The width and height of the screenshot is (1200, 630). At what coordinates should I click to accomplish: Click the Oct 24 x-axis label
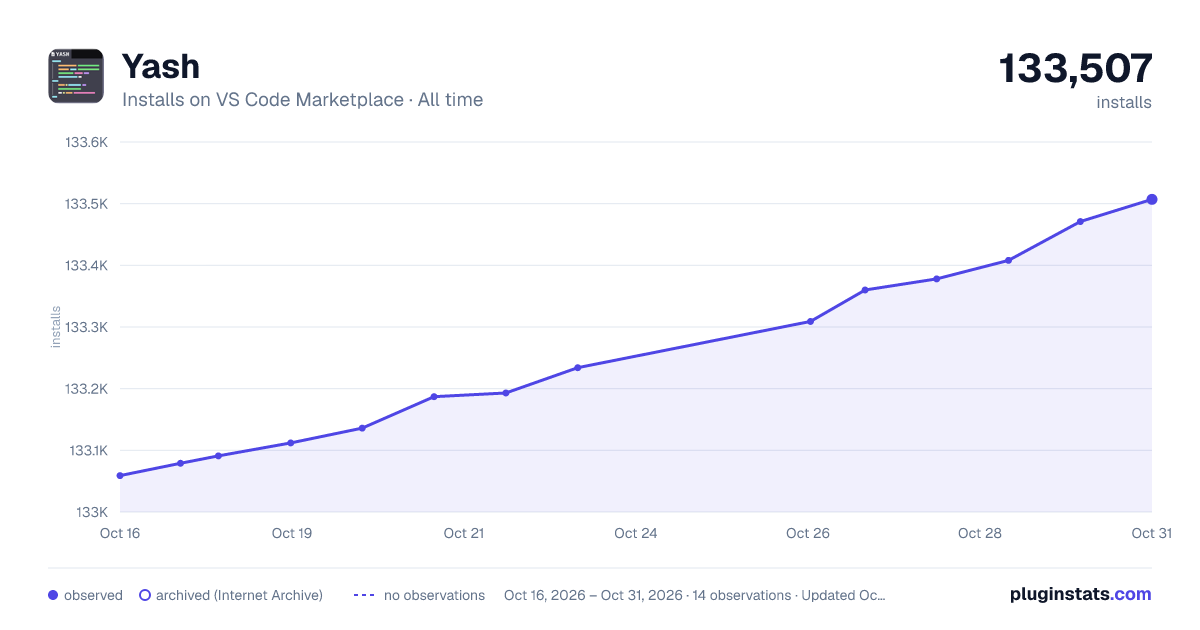coord(636,533)
